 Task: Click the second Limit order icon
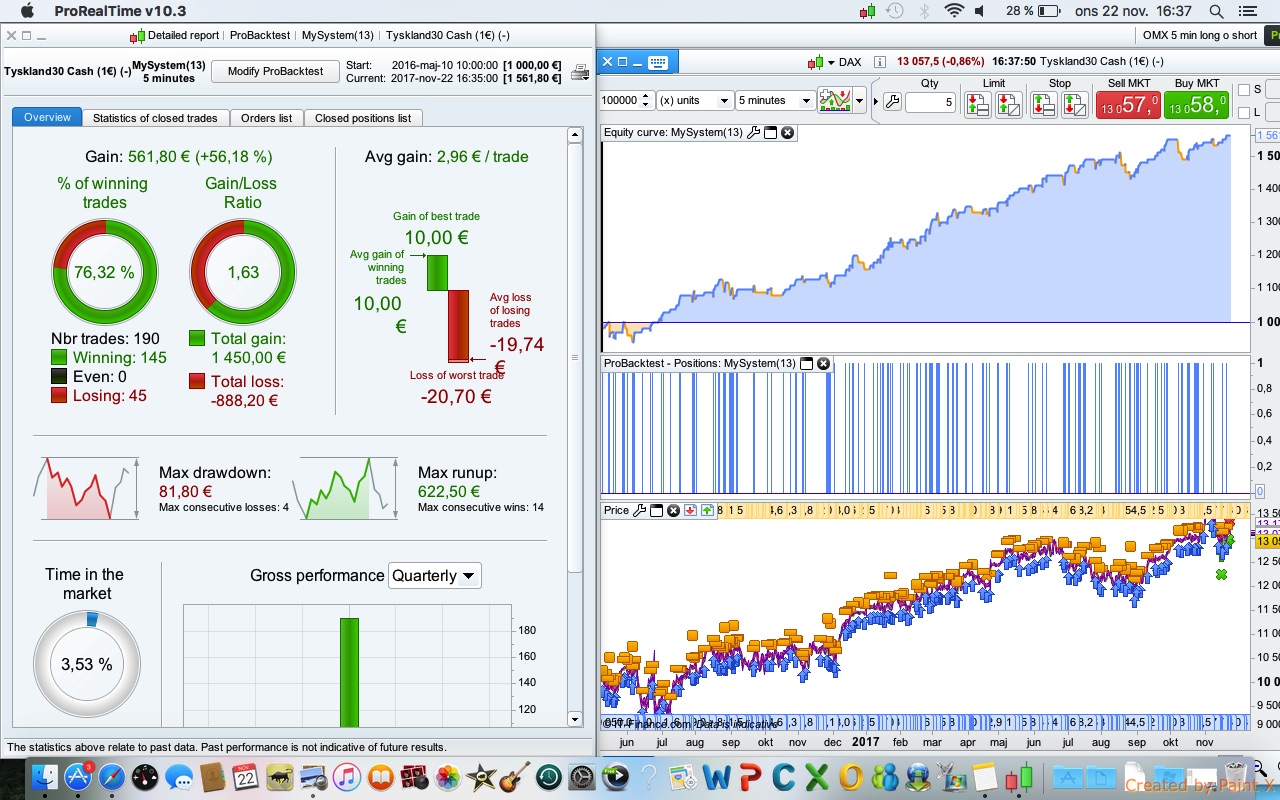(x=1008, y=103)
